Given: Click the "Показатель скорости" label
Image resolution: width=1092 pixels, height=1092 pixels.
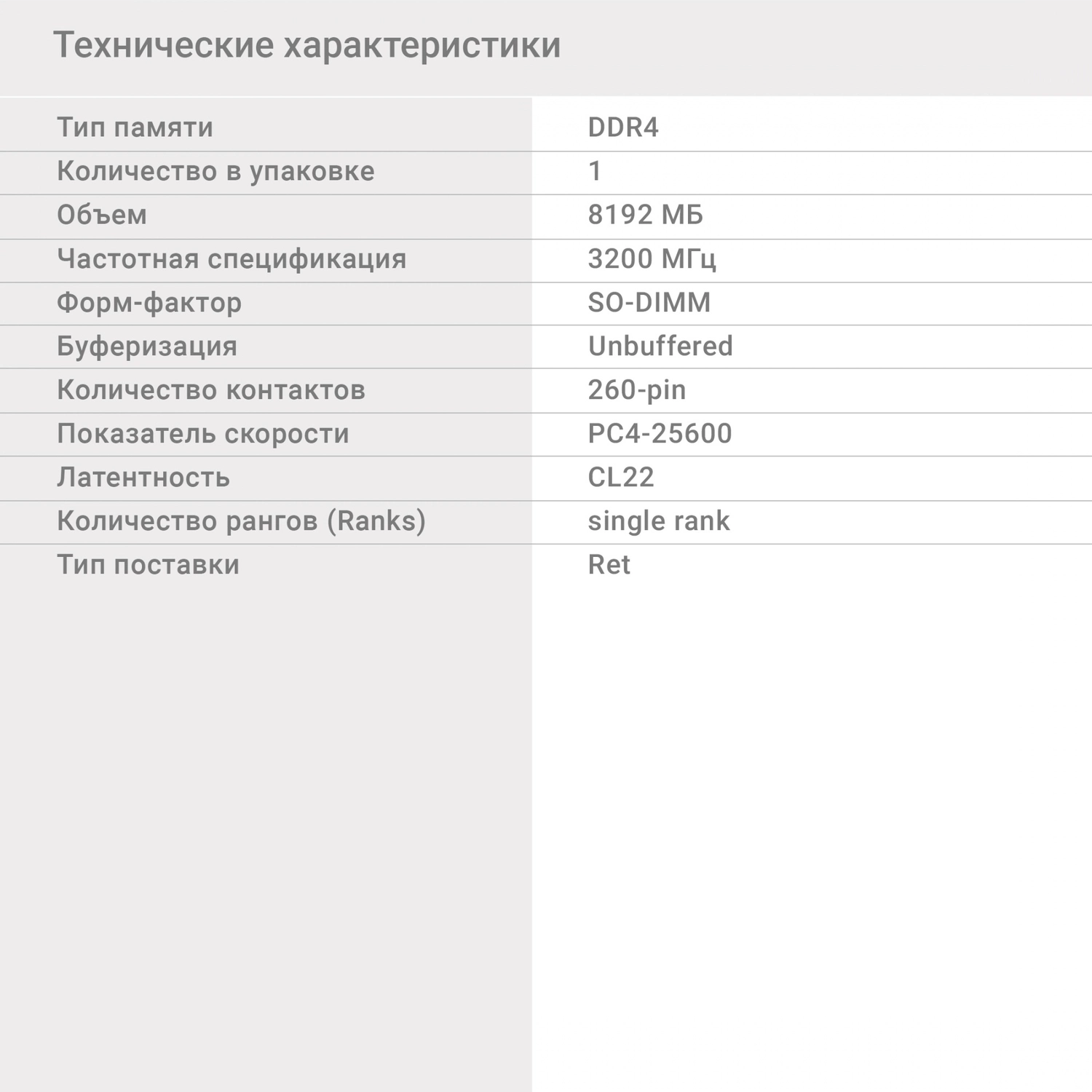Looking at the screenshot, I should (x=203, y=433).
